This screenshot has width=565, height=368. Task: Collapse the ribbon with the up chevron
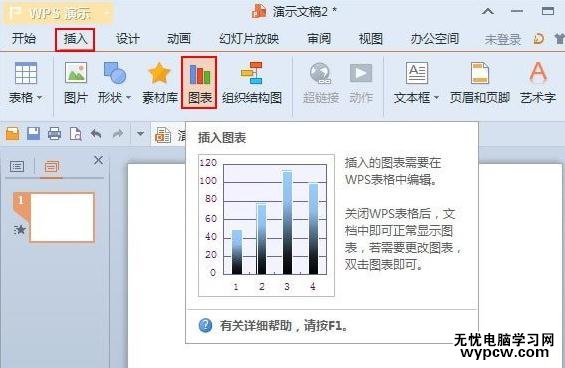[488, 12]
